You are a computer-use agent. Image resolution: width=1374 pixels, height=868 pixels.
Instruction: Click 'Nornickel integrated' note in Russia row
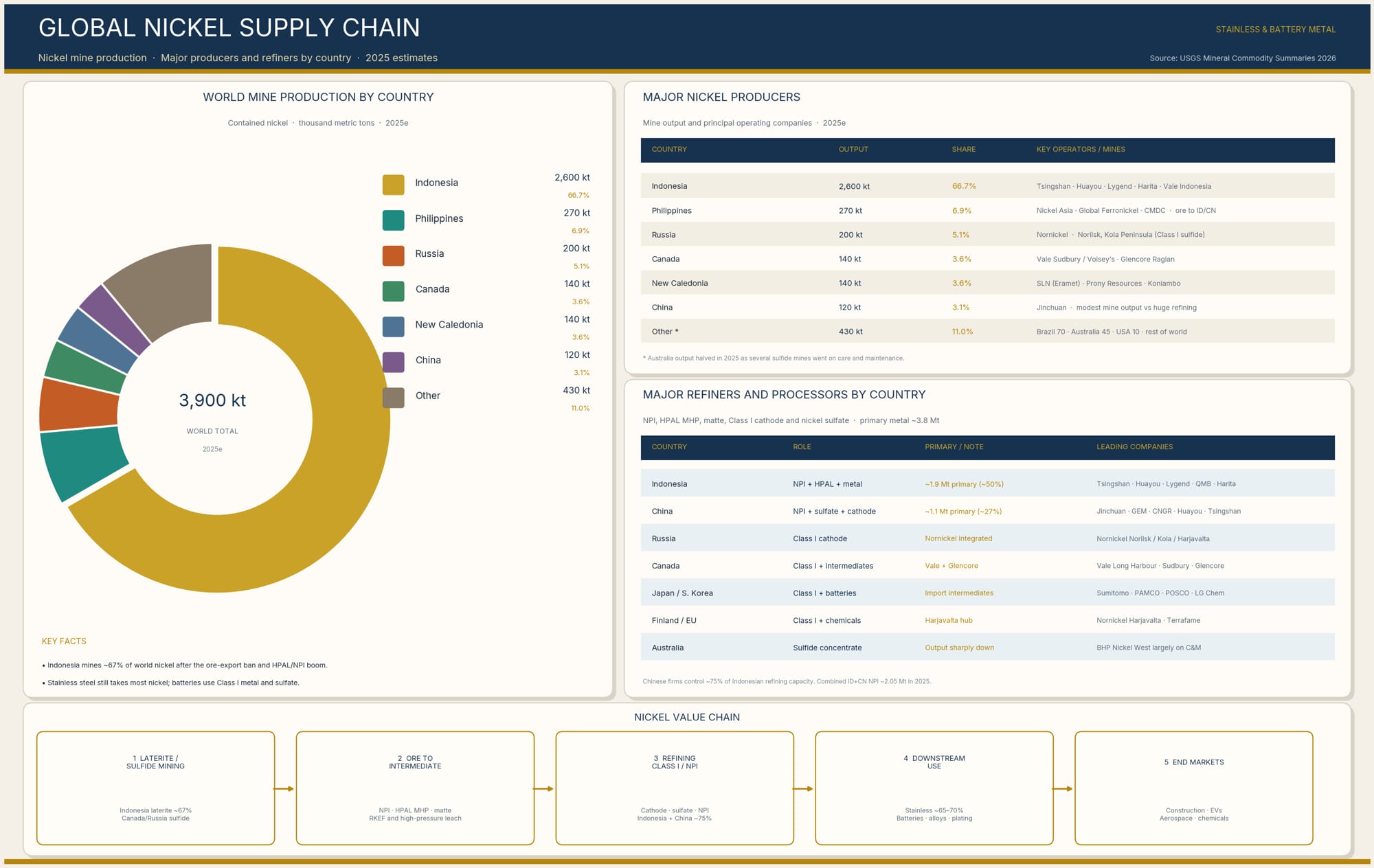tap(958, 538)
